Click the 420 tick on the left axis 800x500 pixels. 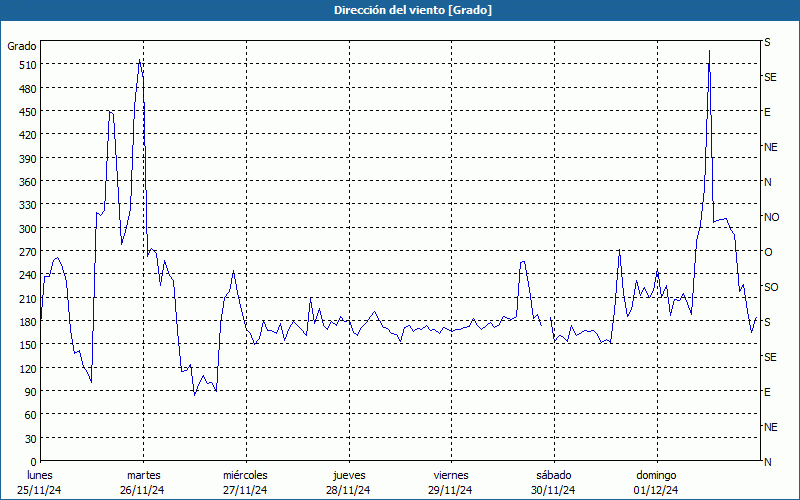pos(27,135)
